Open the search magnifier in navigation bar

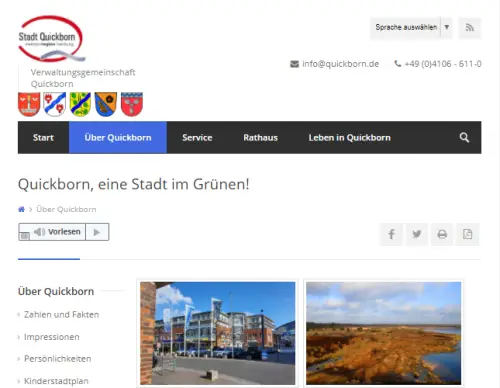[464, 137]
